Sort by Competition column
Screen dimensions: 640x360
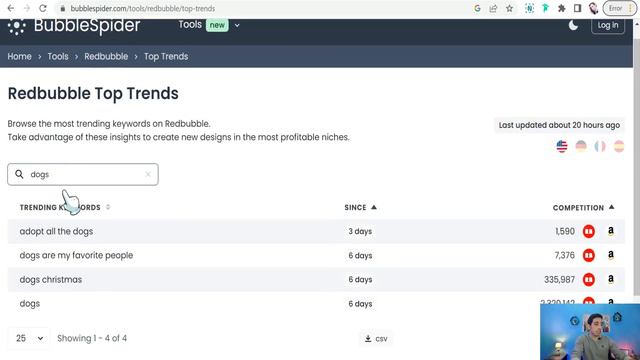(x=583, y=207)
